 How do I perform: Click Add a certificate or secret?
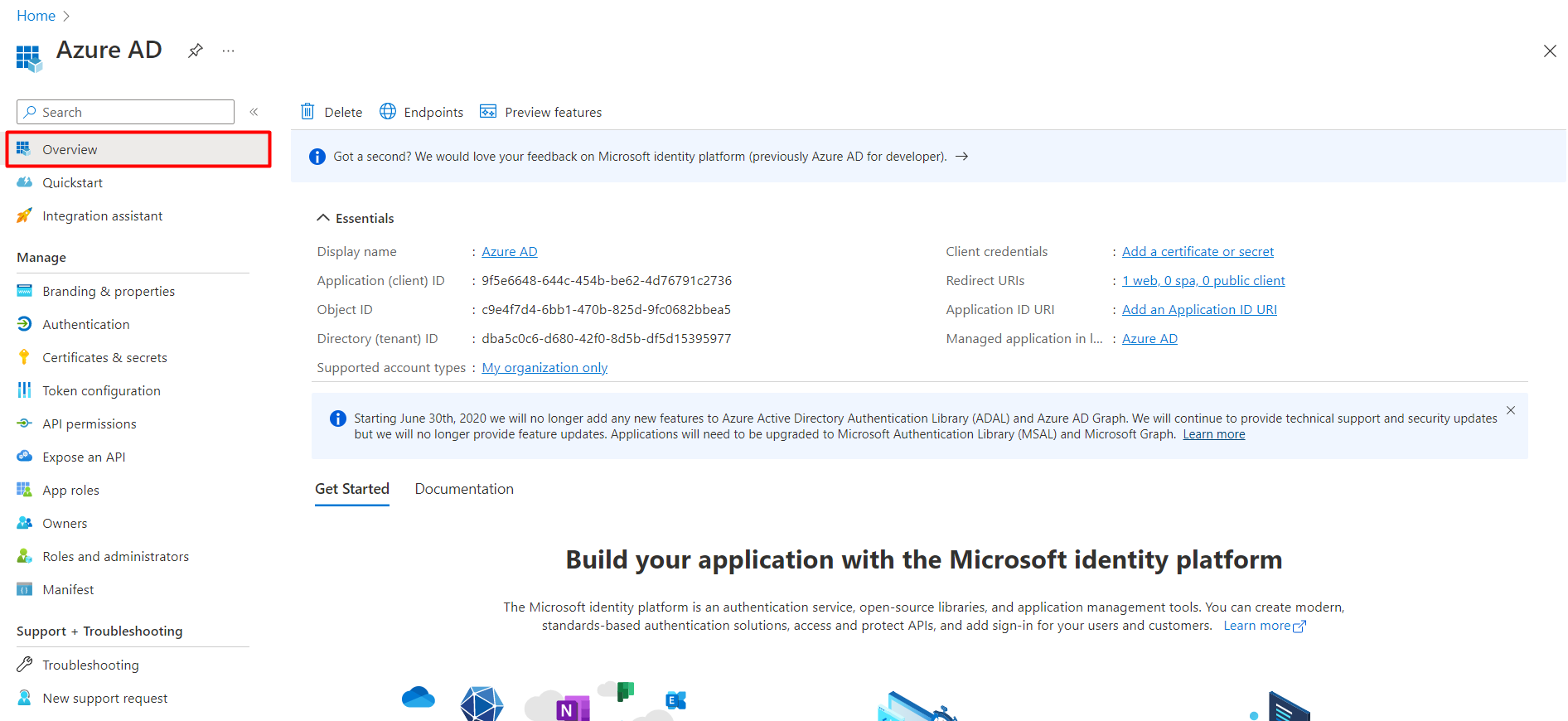pos(1198,251)
